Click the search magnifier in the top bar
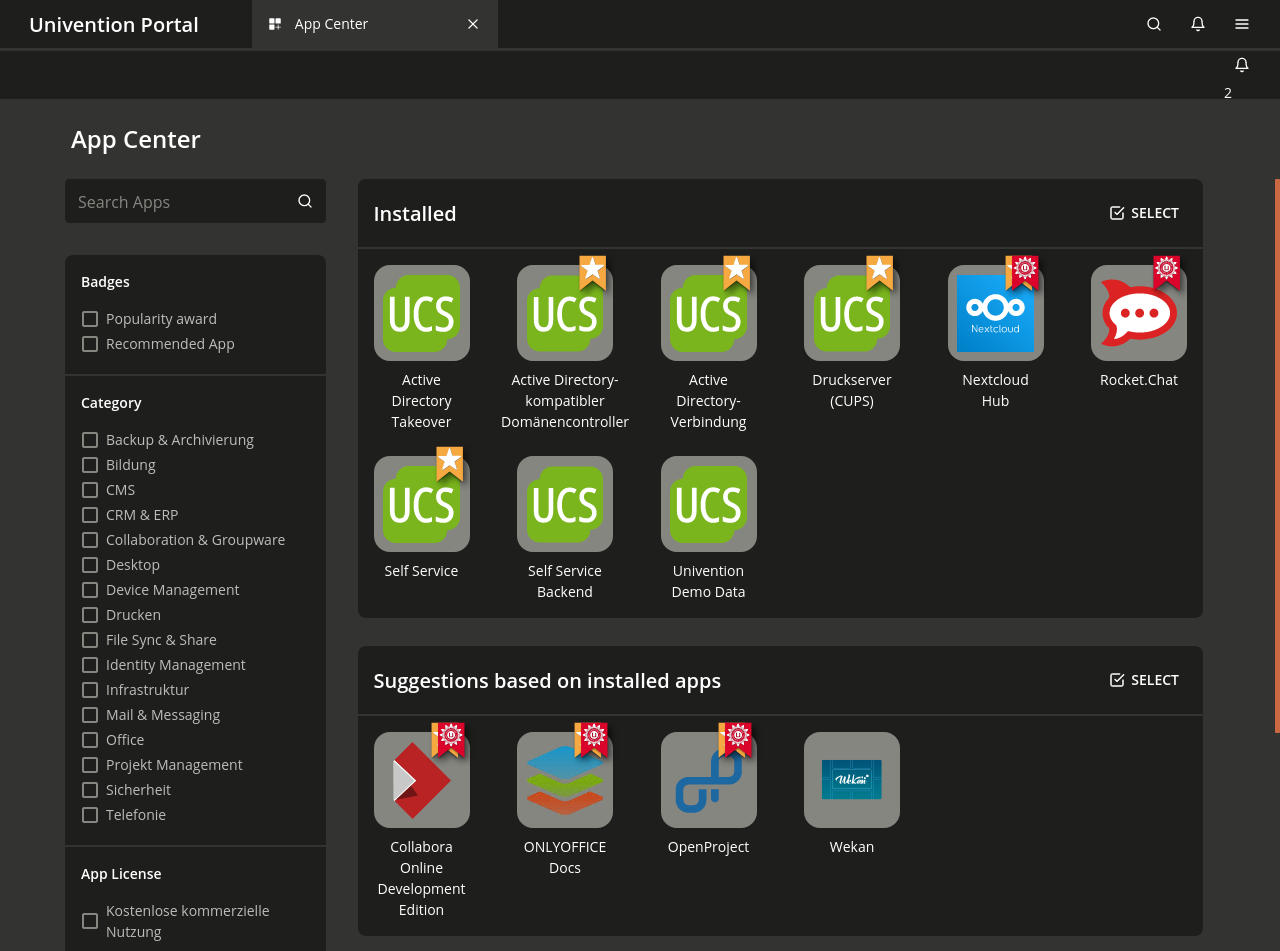1280x951 pixels. pos(1153,24)
